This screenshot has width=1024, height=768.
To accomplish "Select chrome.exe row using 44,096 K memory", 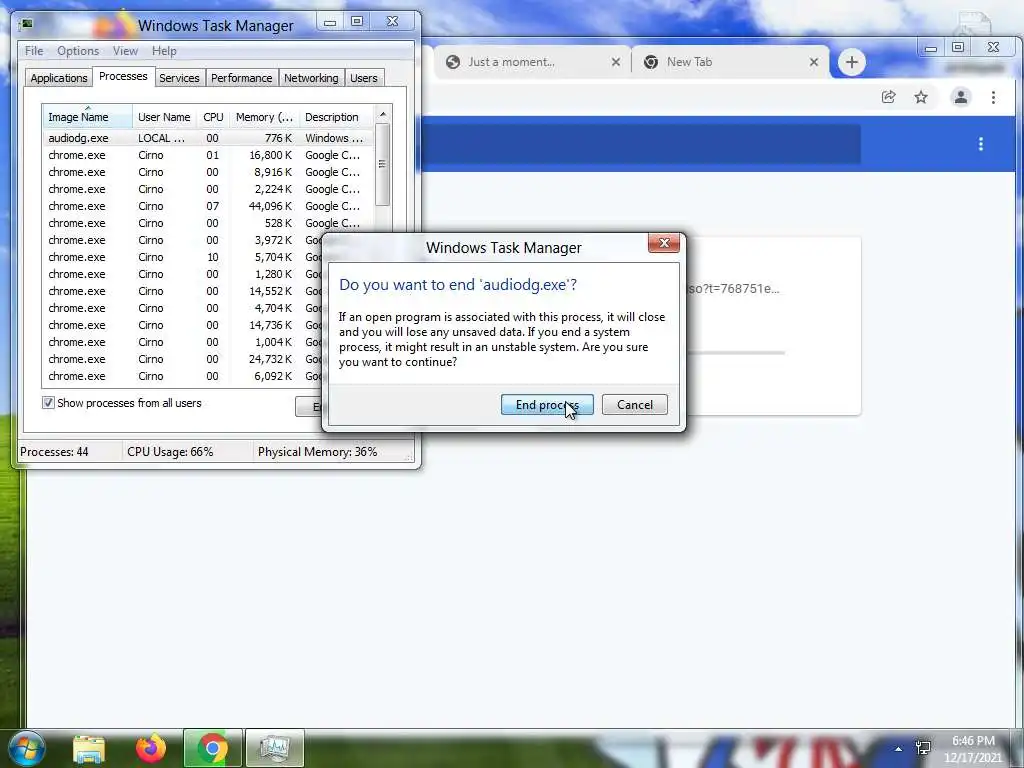I will click(x=208, y=206).
